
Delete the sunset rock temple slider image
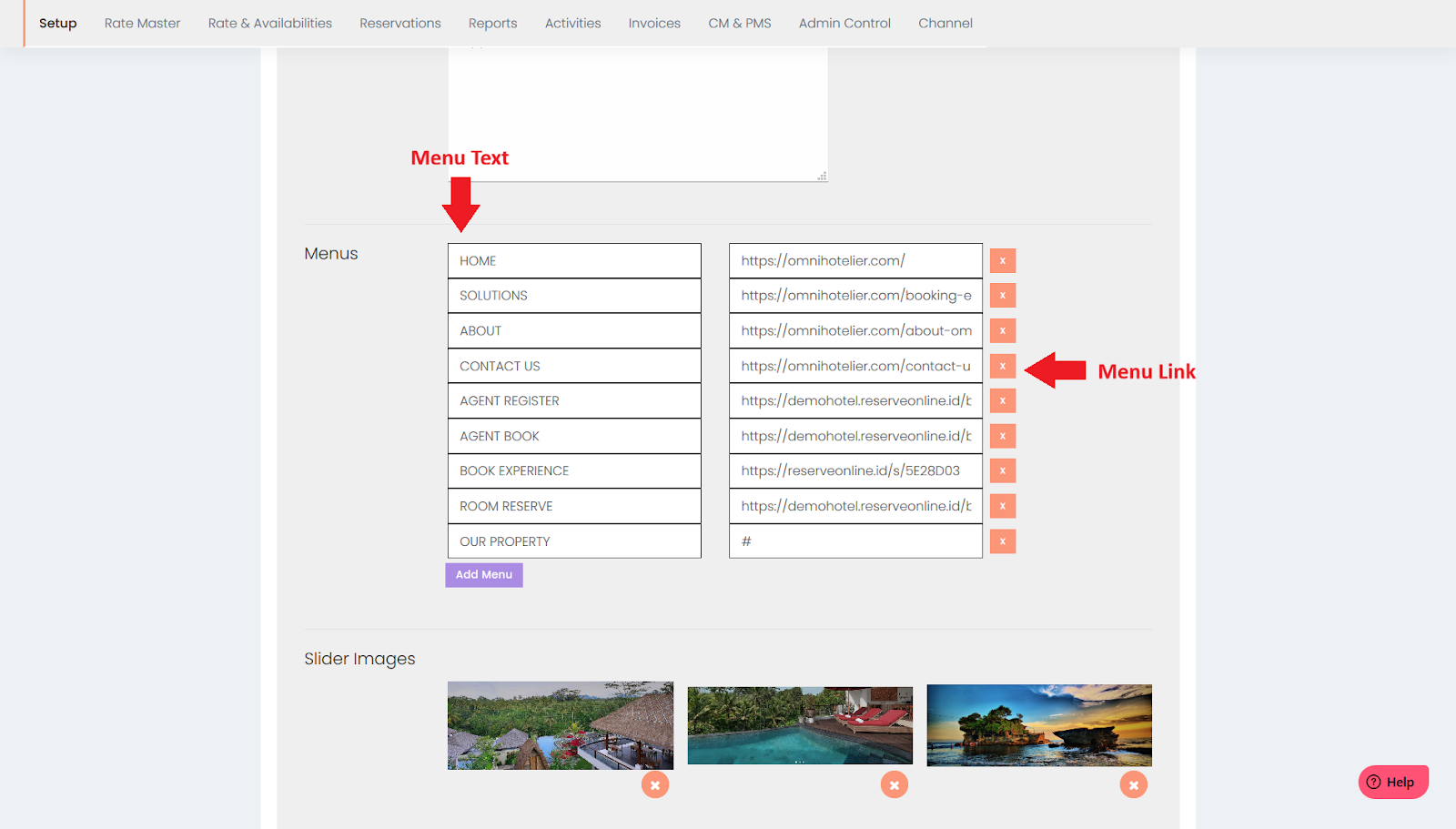(x=1134, y=784)
